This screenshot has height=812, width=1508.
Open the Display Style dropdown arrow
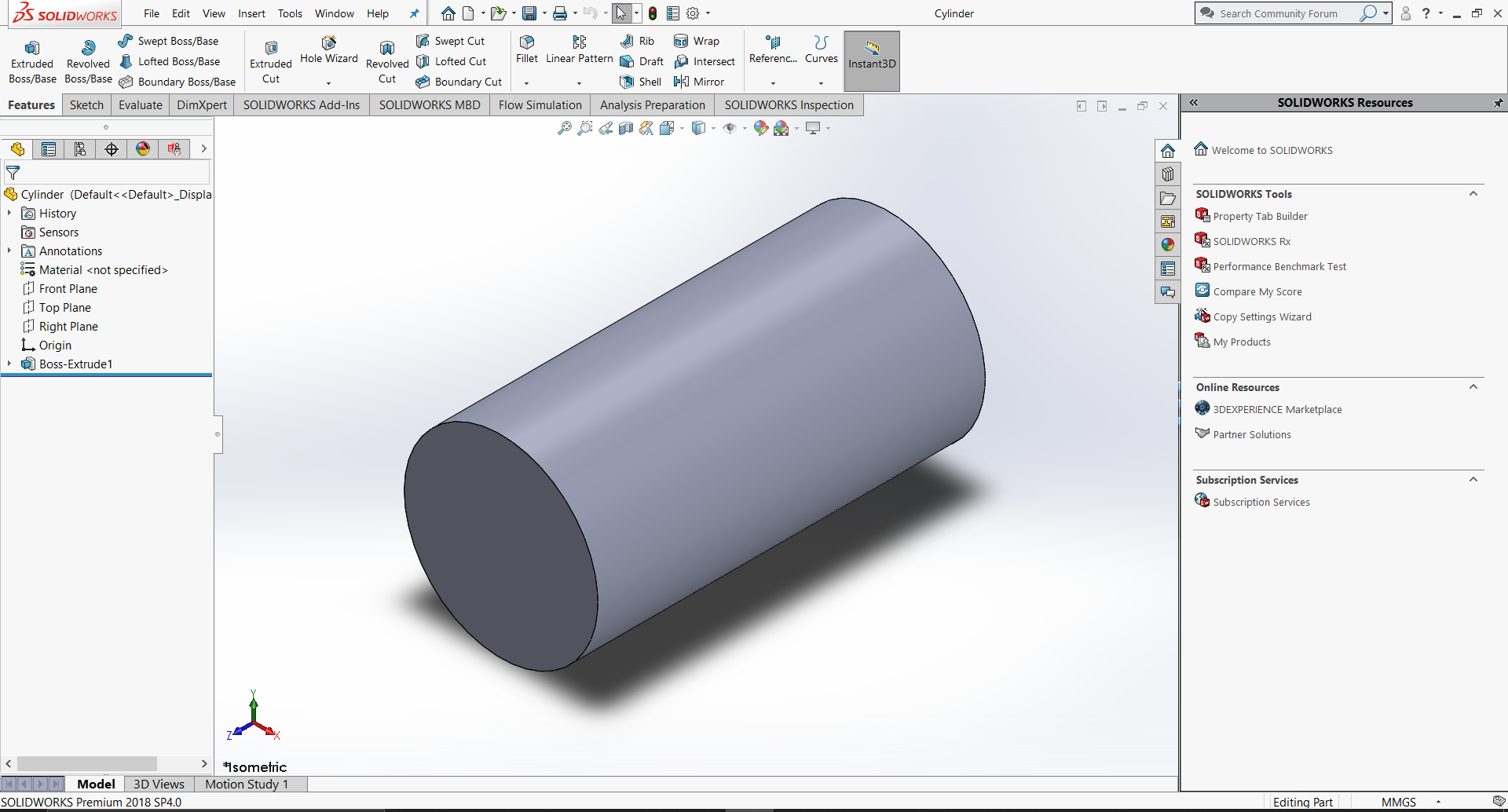(713, 128)
